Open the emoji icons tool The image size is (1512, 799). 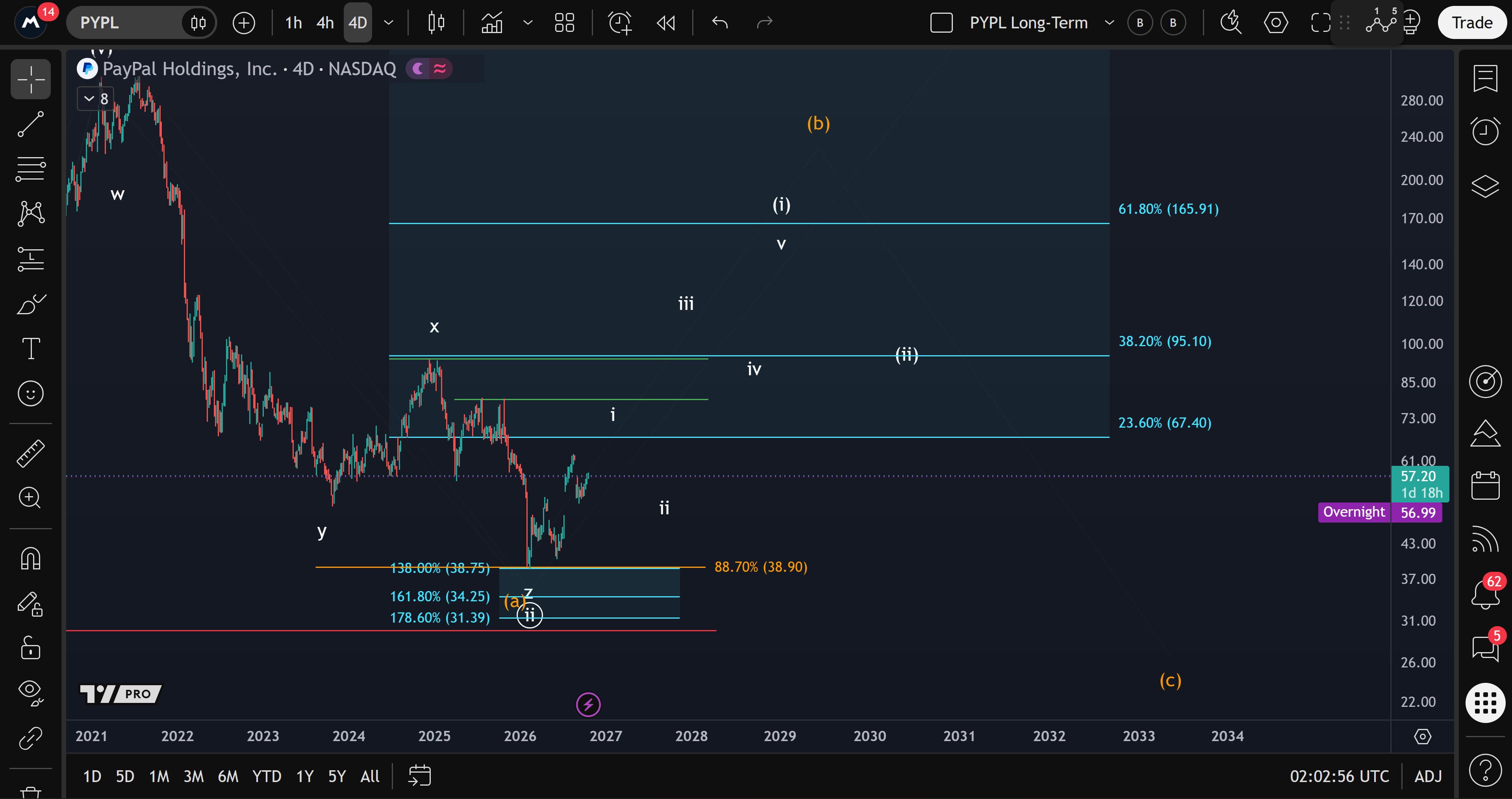(x=31, y=393)
